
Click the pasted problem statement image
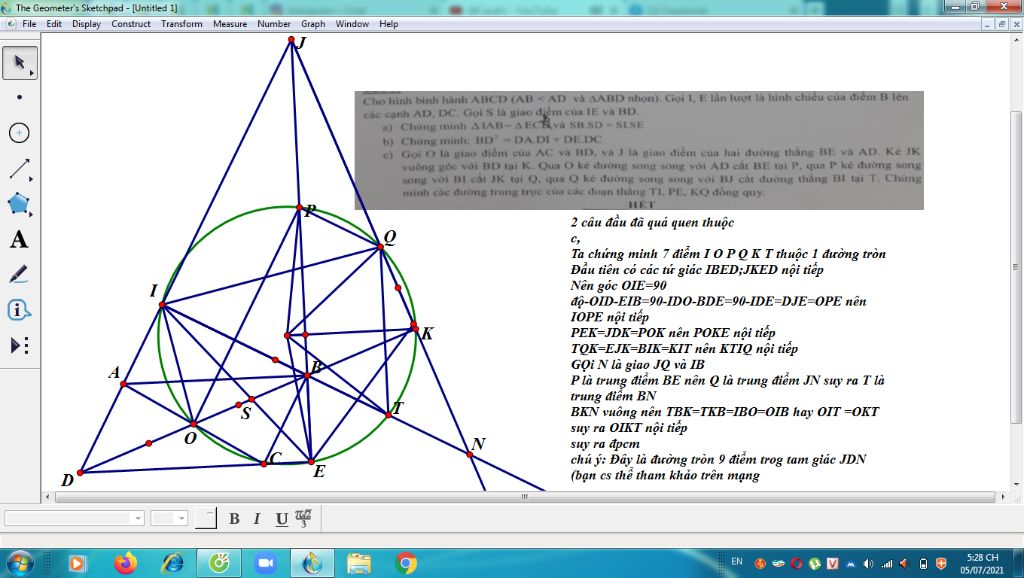click(639, 150)
